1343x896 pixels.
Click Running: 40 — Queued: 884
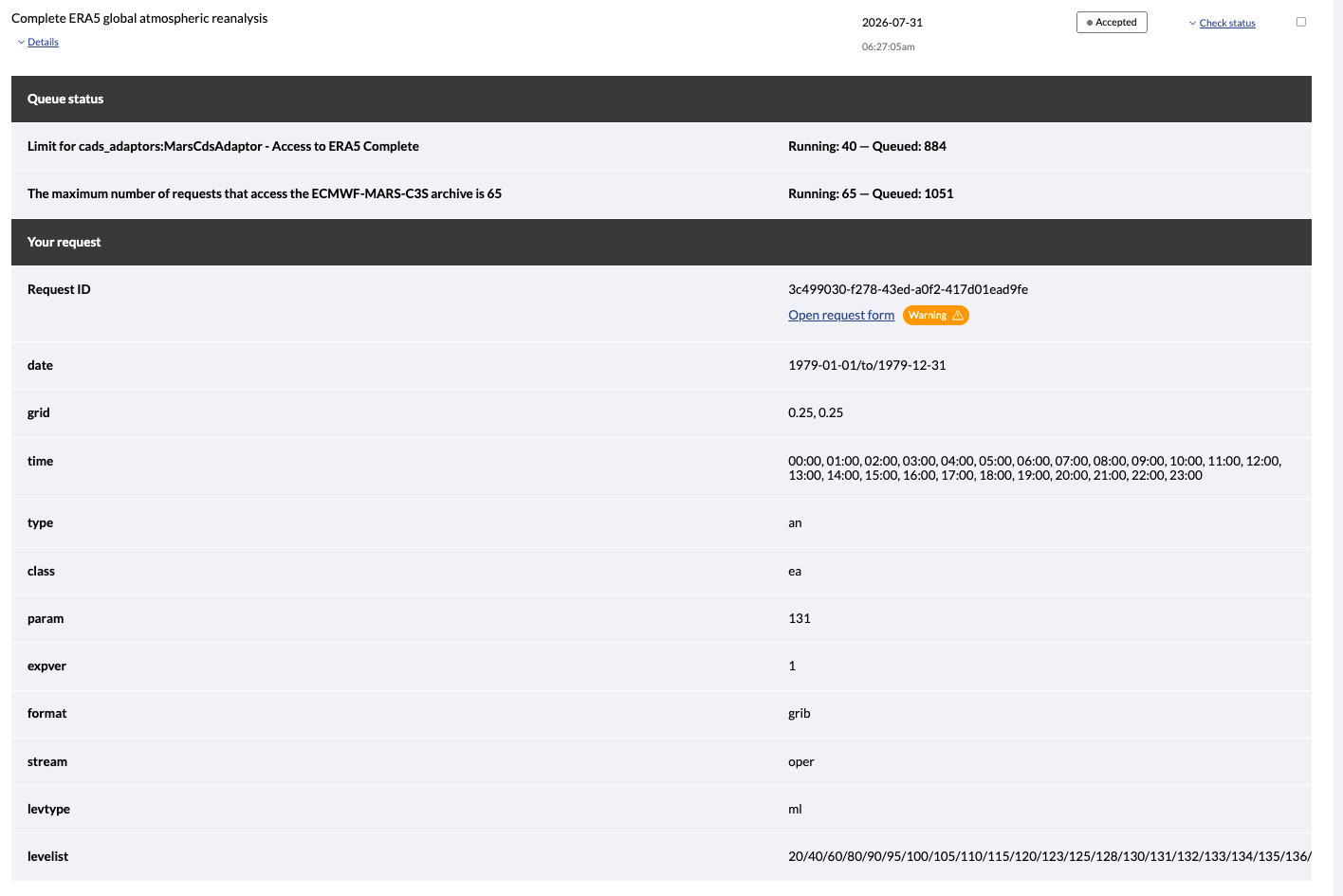(867, 146)
